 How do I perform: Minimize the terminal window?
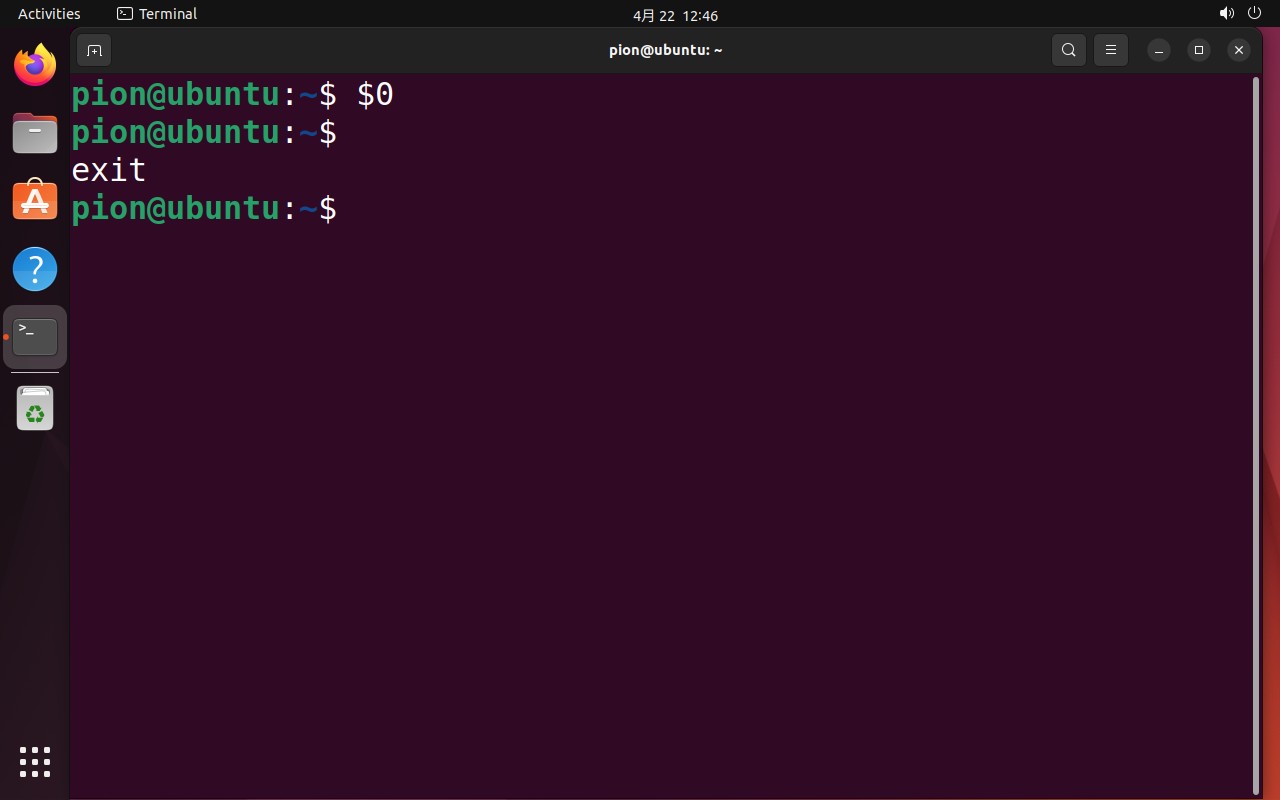pos(1159,50)
